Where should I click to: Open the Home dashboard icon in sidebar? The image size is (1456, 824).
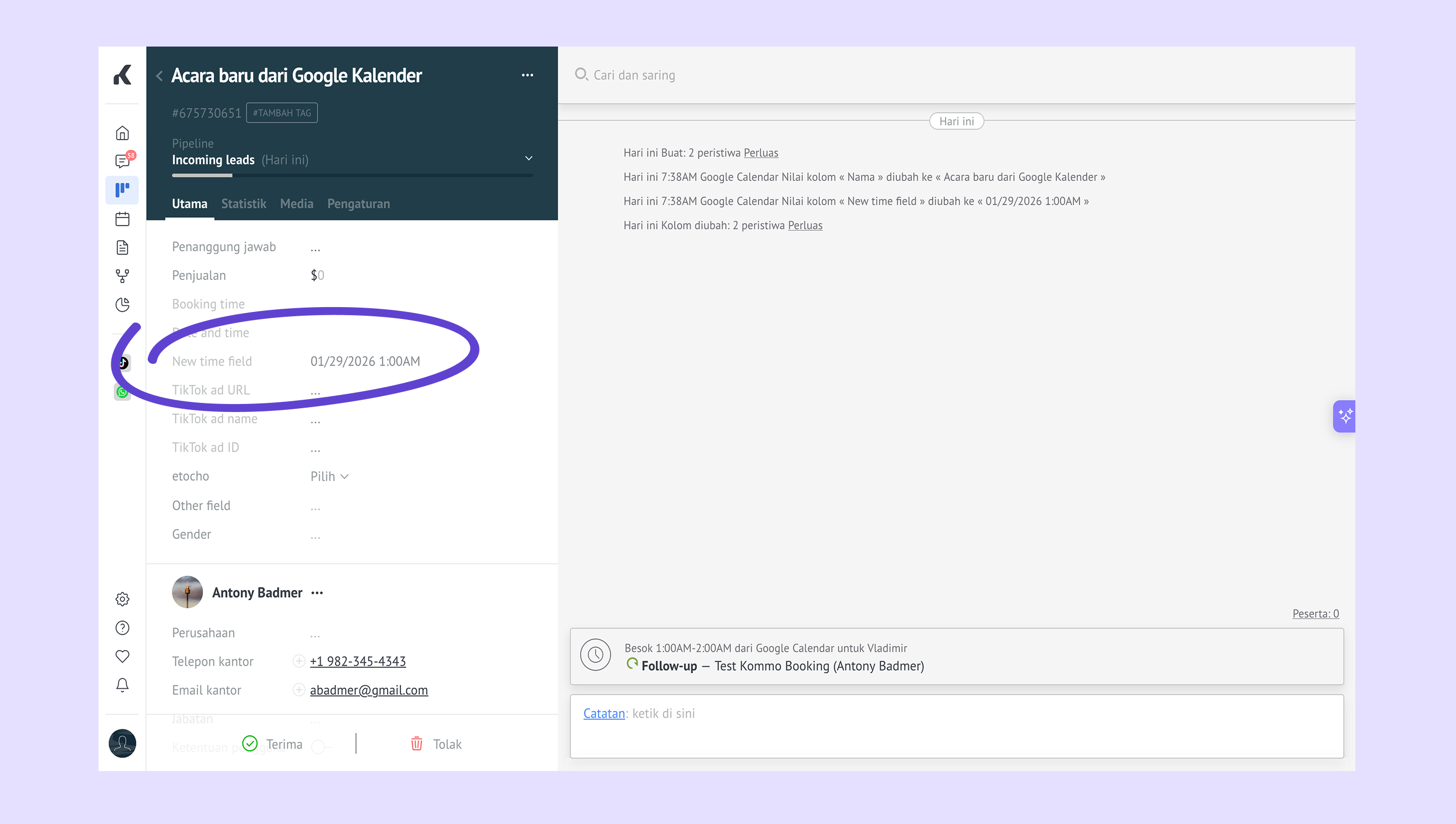[x=122, y=133]
